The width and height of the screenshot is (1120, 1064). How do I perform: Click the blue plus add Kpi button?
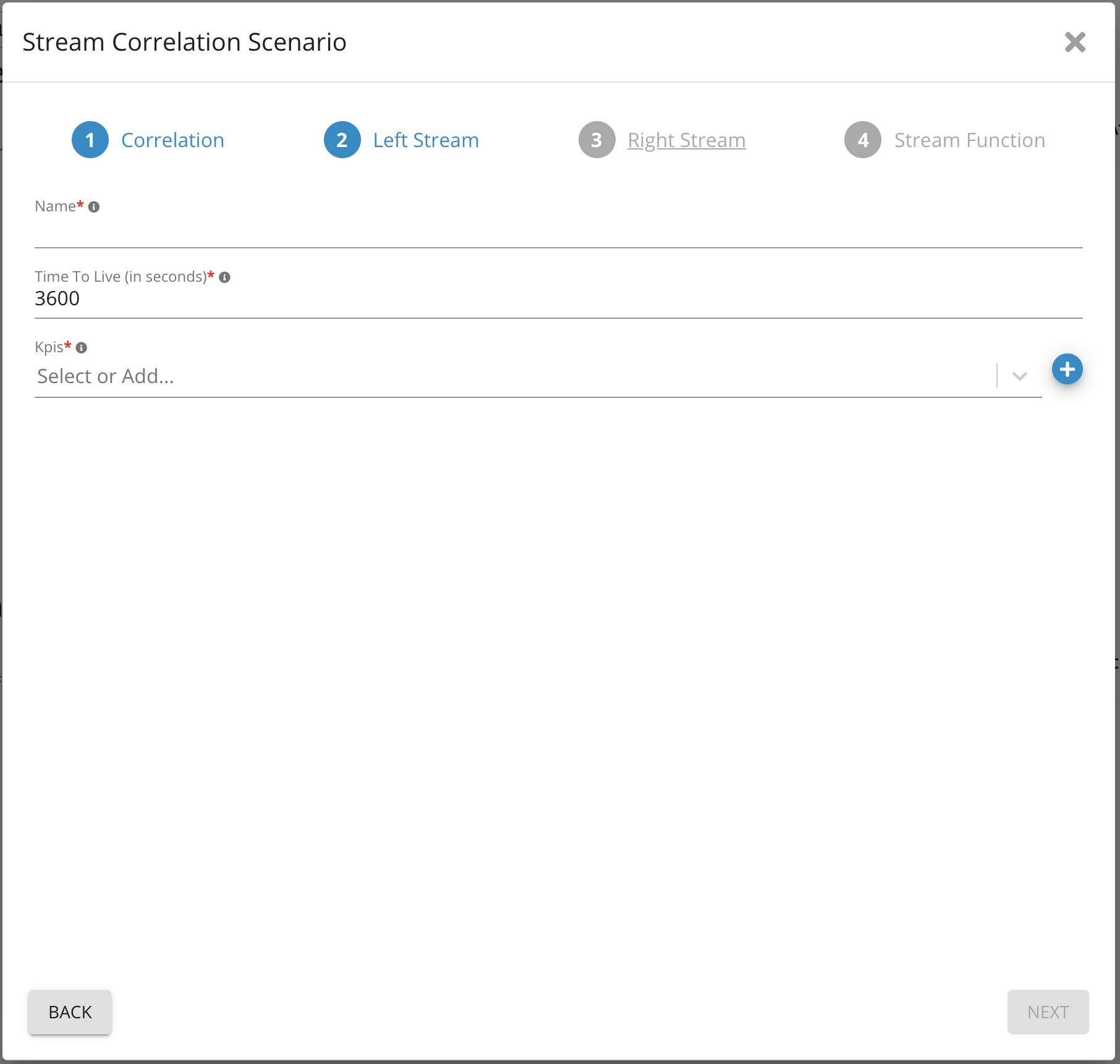coord(1067,369)
